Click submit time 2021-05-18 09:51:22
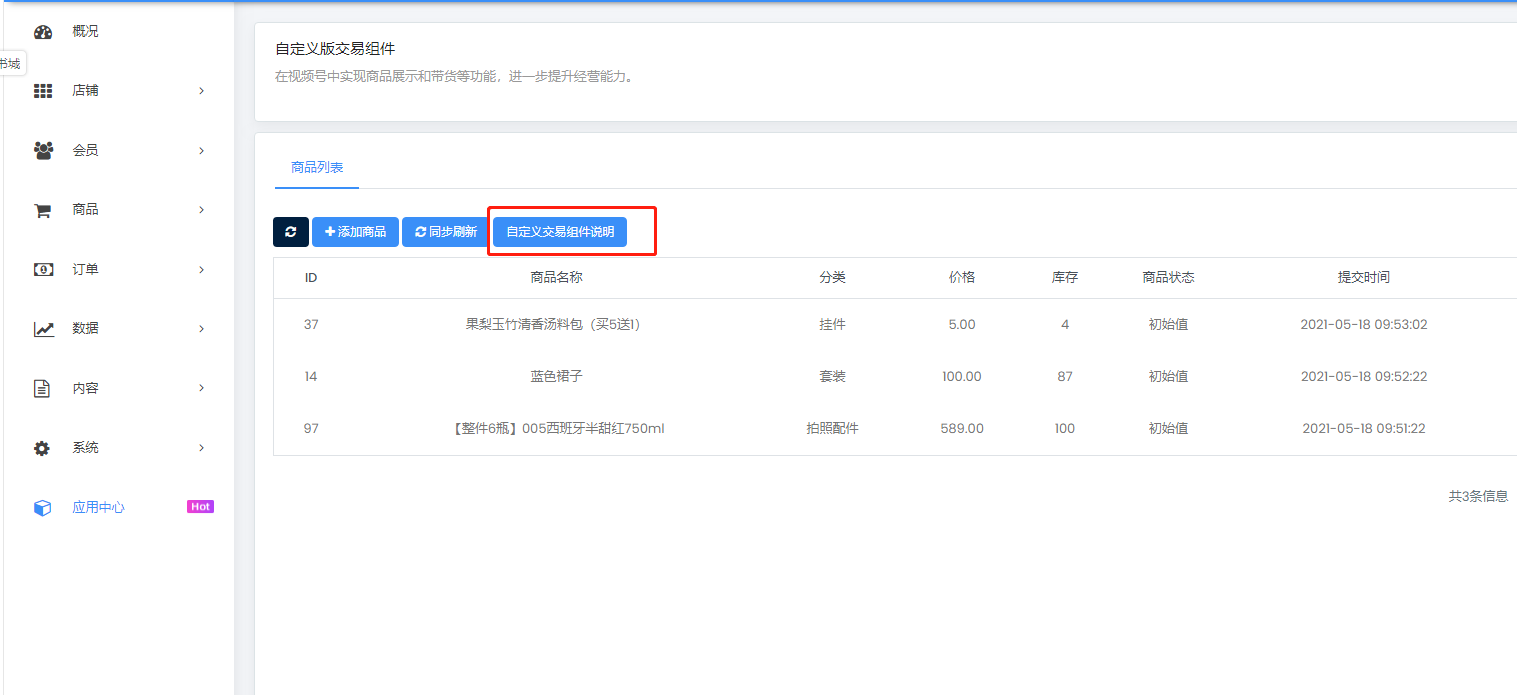Screen dimensions: 1517x695 tap(1364, 429)
